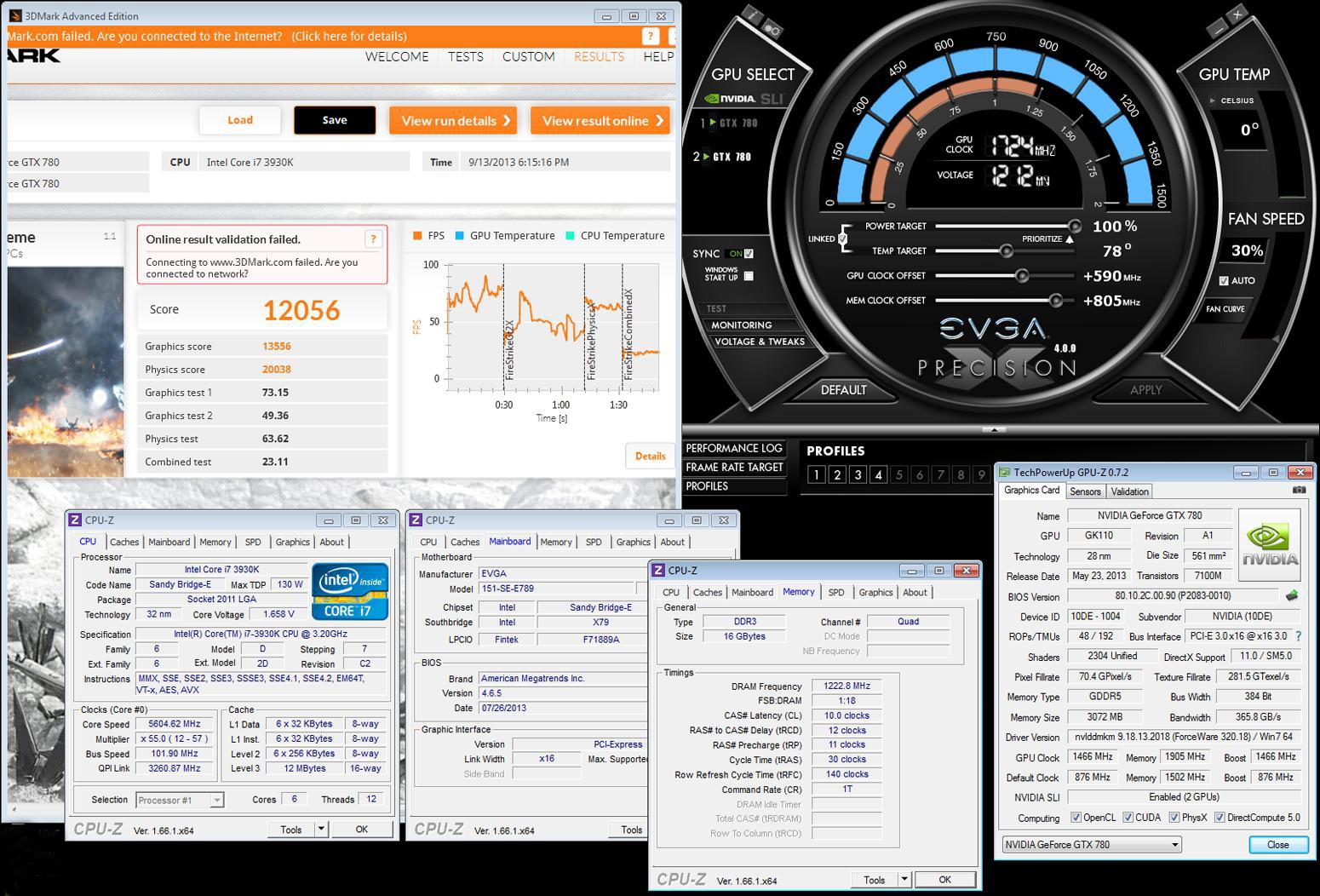Click the CPU-Z Memory window title icon

click(657, 570)
